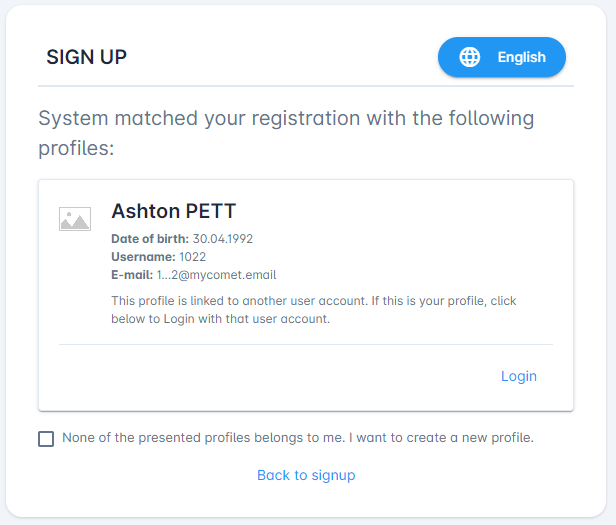Tick the 'None of the presented profiles' checkbox
Image resolution: width=616 pixels, height=525 pixels.
[46, 438]
